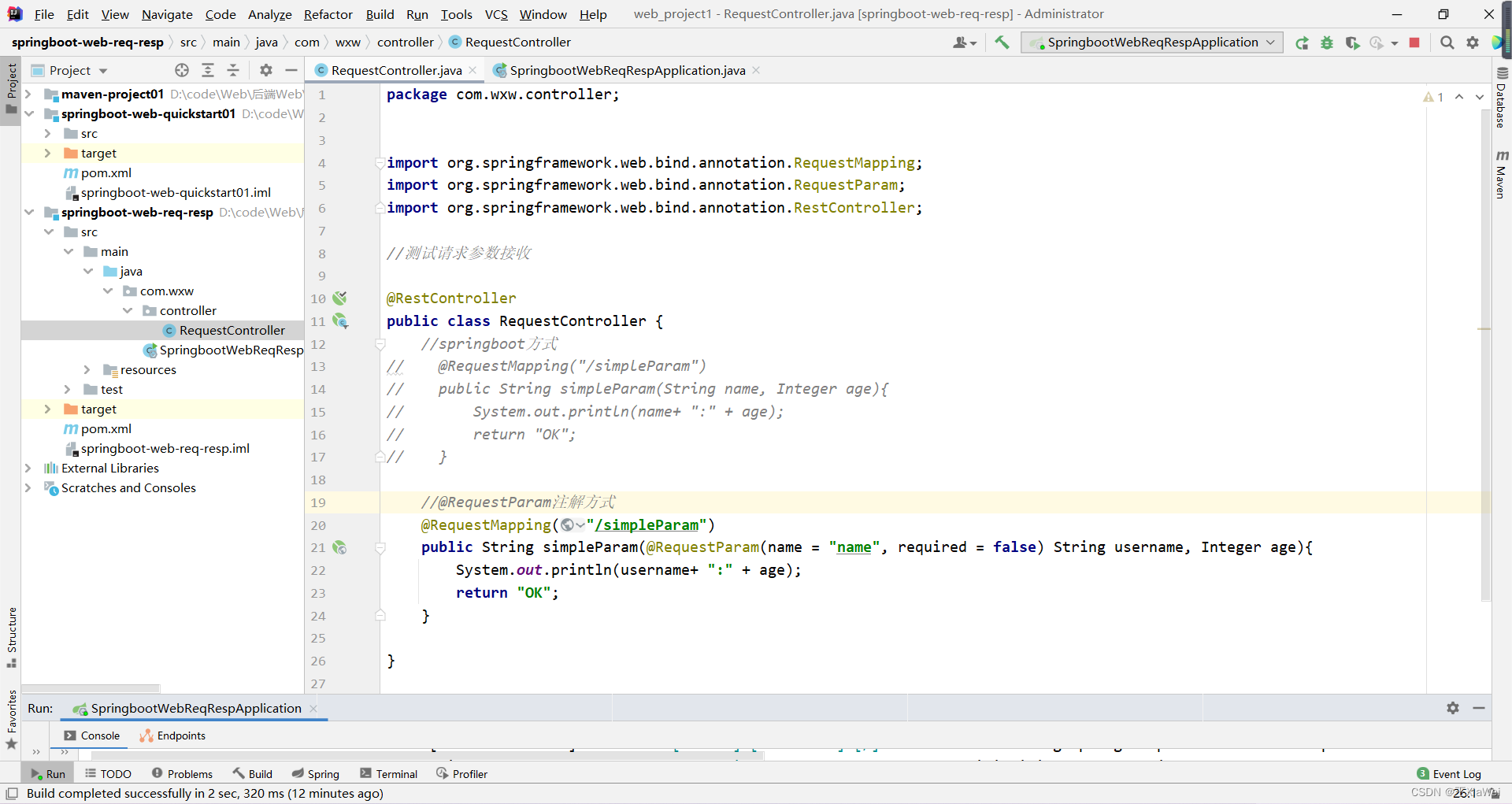Image resolution: width=1512 pixels, height=804 pixels.
Task: Click gutter run icon on line 11
Action: [x=340, y=321]
